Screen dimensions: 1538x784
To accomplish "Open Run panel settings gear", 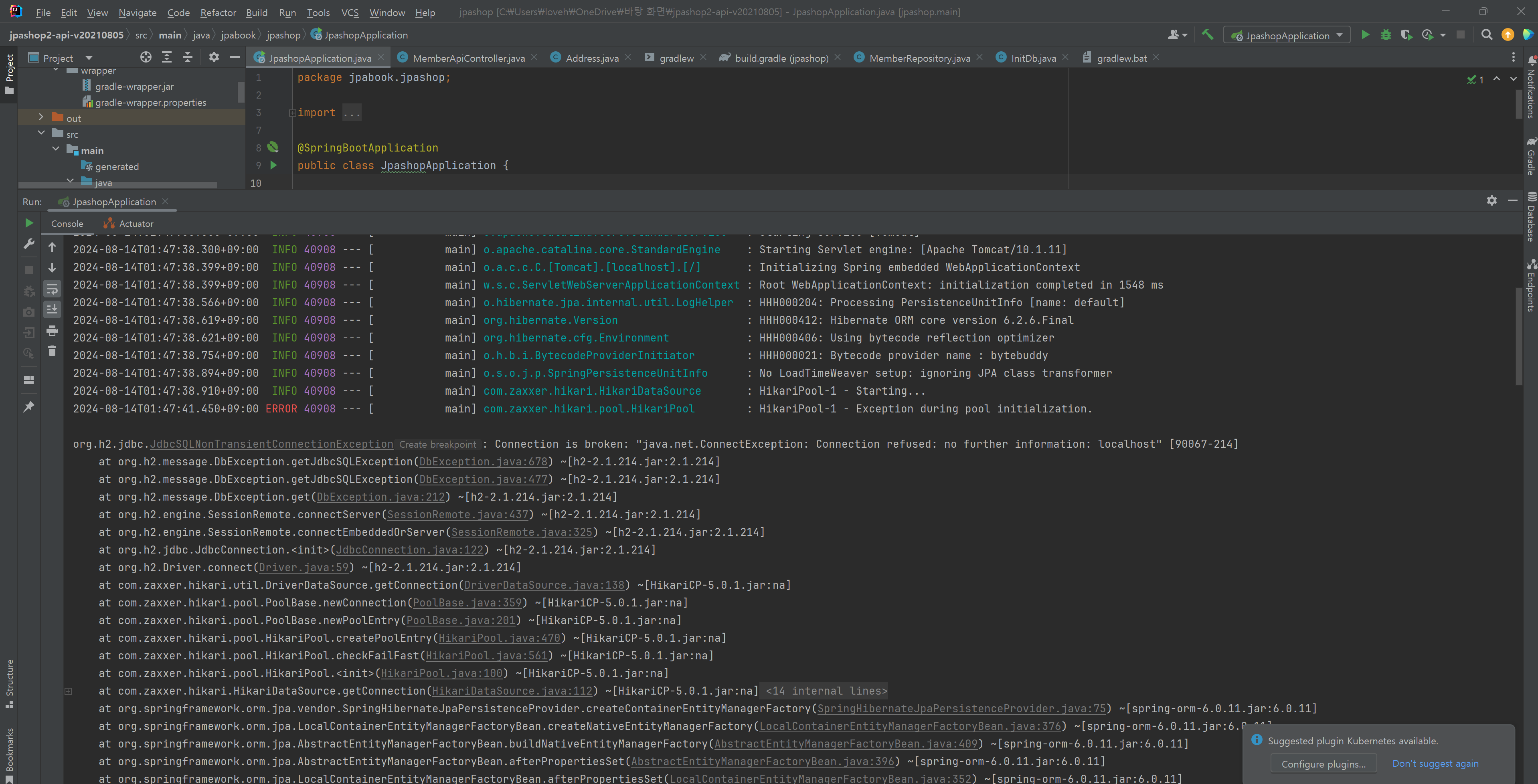I will (1491, 200).
